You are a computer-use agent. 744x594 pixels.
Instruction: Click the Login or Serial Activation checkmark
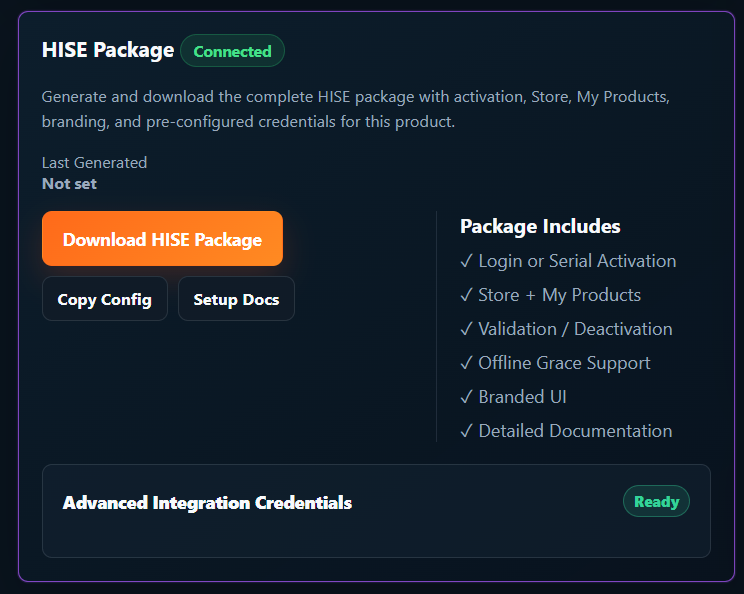point(466,260)
